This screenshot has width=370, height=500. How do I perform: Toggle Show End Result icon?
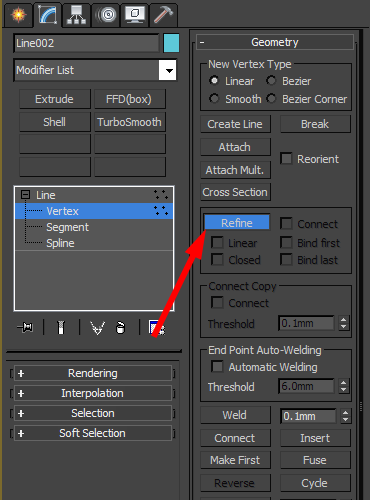[x=61, y=327]
